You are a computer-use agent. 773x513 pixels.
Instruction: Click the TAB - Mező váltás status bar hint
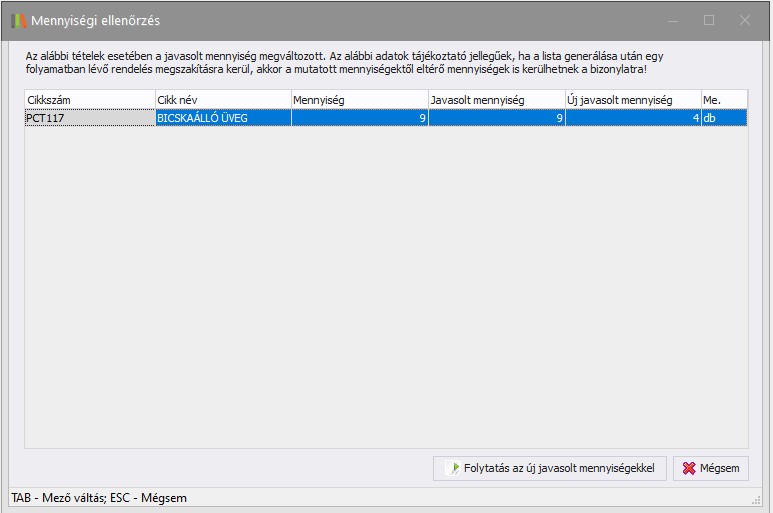[x=98, y=498]
